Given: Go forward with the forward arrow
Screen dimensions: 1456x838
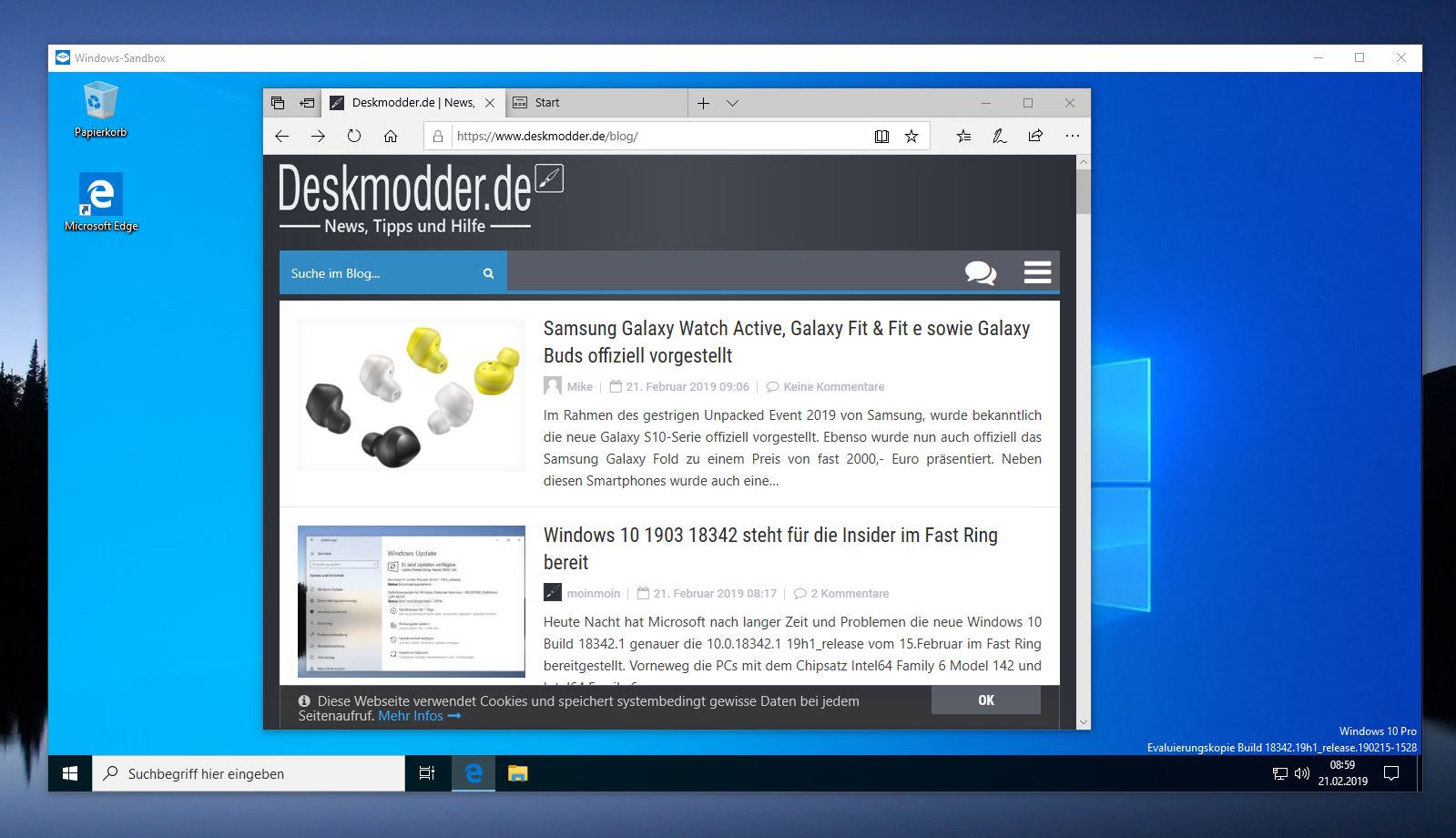Looking at the screenshot, I should pyautogui.click(x=318, y=136).
